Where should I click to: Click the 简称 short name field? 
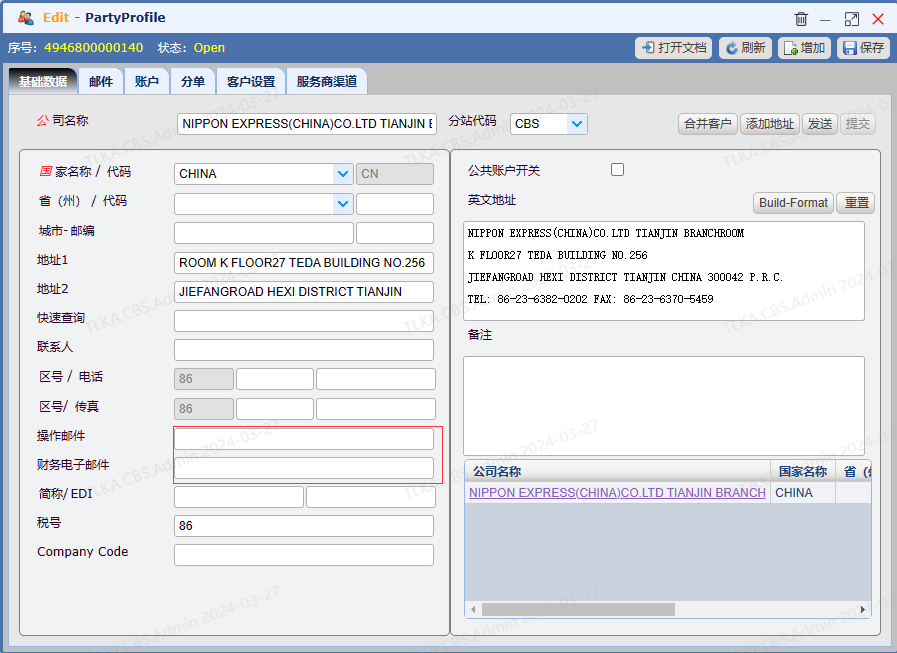[x=239, y=497]
